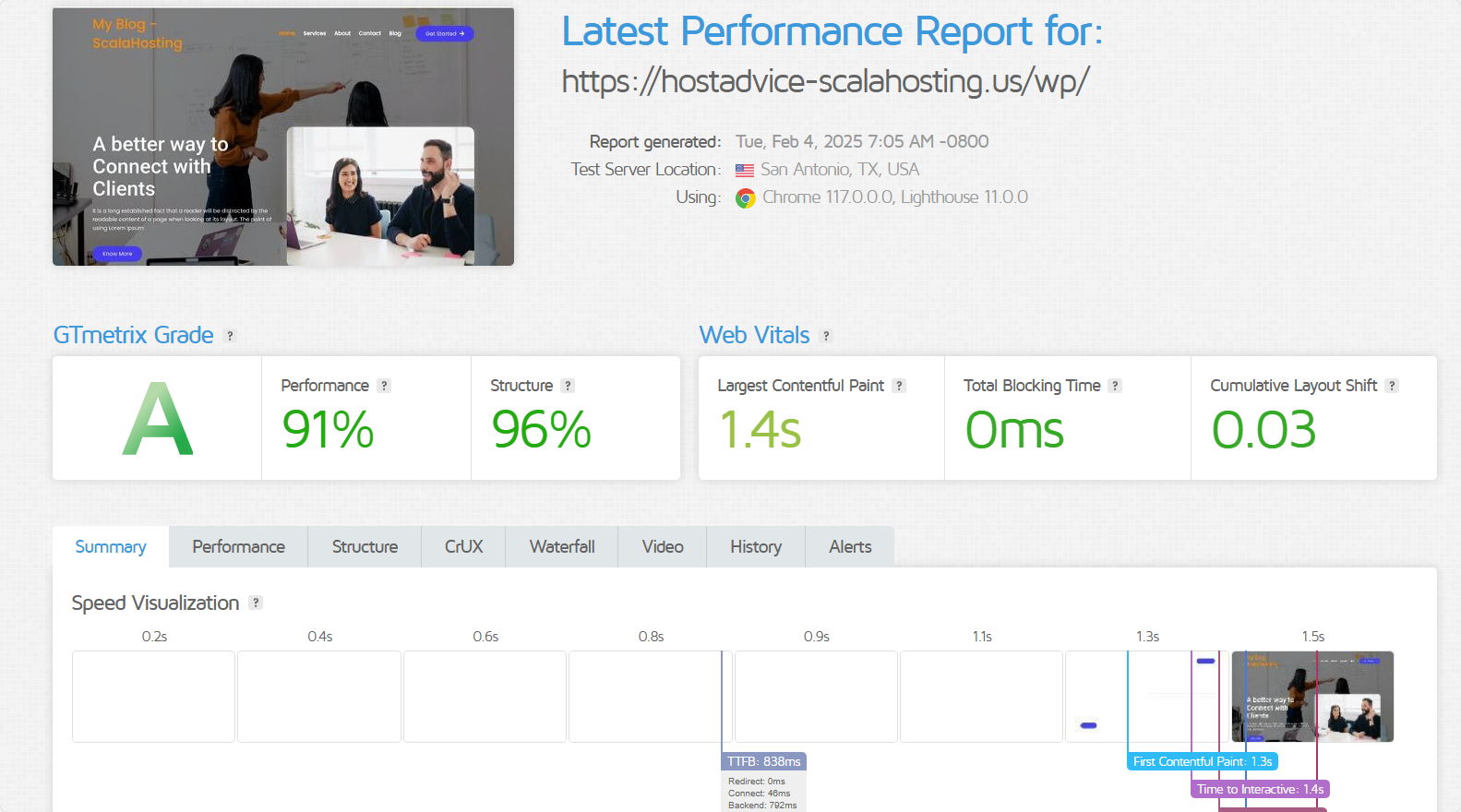Click the Chrome 117.0.0.0, Lighthouse 11.0.0 text
The width and height of the screenshot is (1461, 812).
coord(895,197)
